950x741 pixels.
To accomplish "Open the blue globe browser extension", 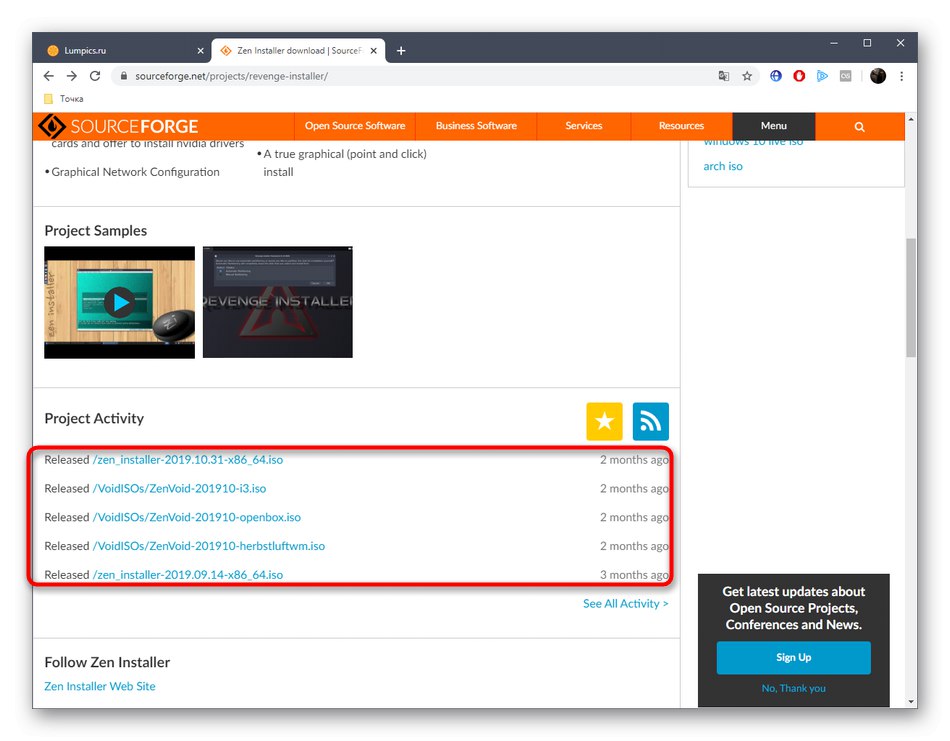I will [x=776, y=76].
